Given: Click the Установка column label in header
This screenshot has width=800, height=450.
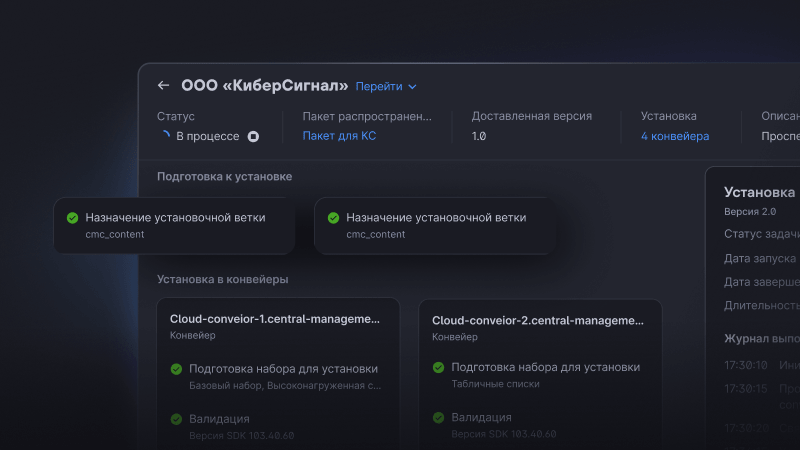Looking at the screenshot, I should coord(668,116).
